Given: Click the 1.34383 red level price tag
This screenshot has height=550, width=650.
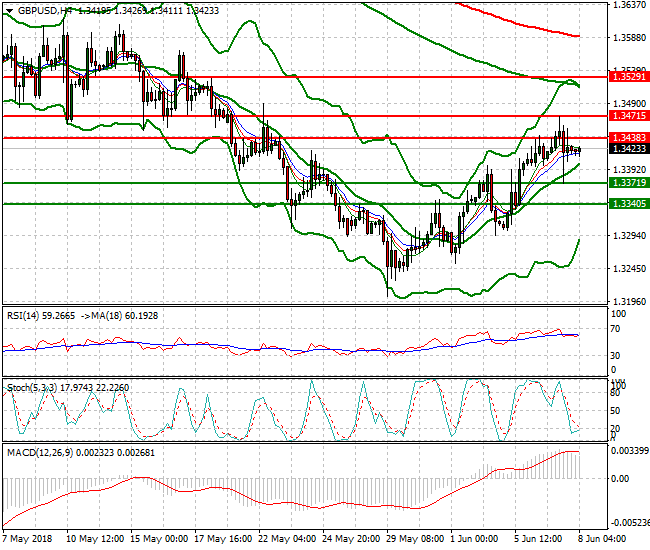Looking at the screenshot, I should point(628,137).
